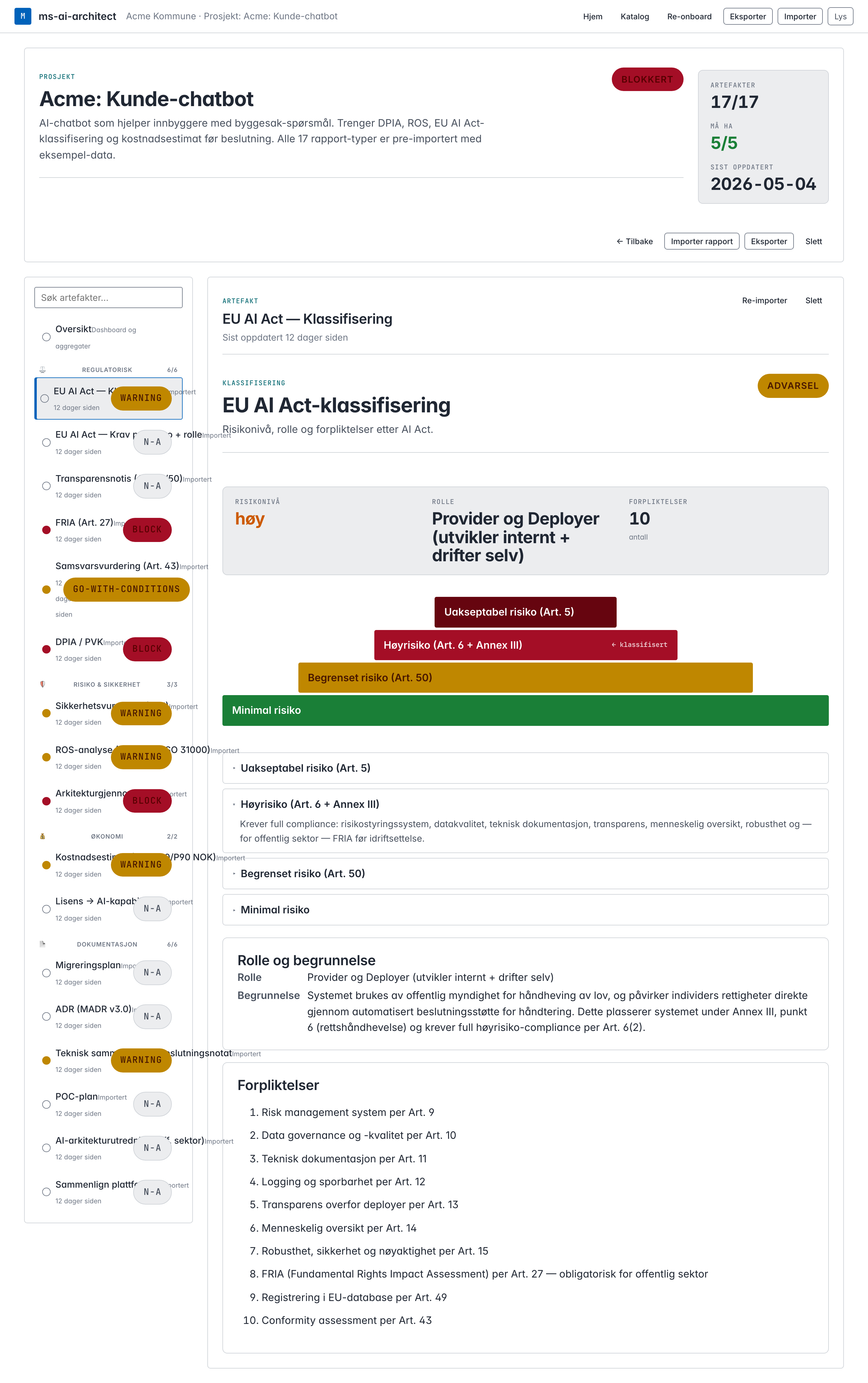Image resolution: width=868 pixels, height=1383 pixels.
Task: Click the BLOCK badge on FRIA (Art. 27)
Action: (147, 530)
